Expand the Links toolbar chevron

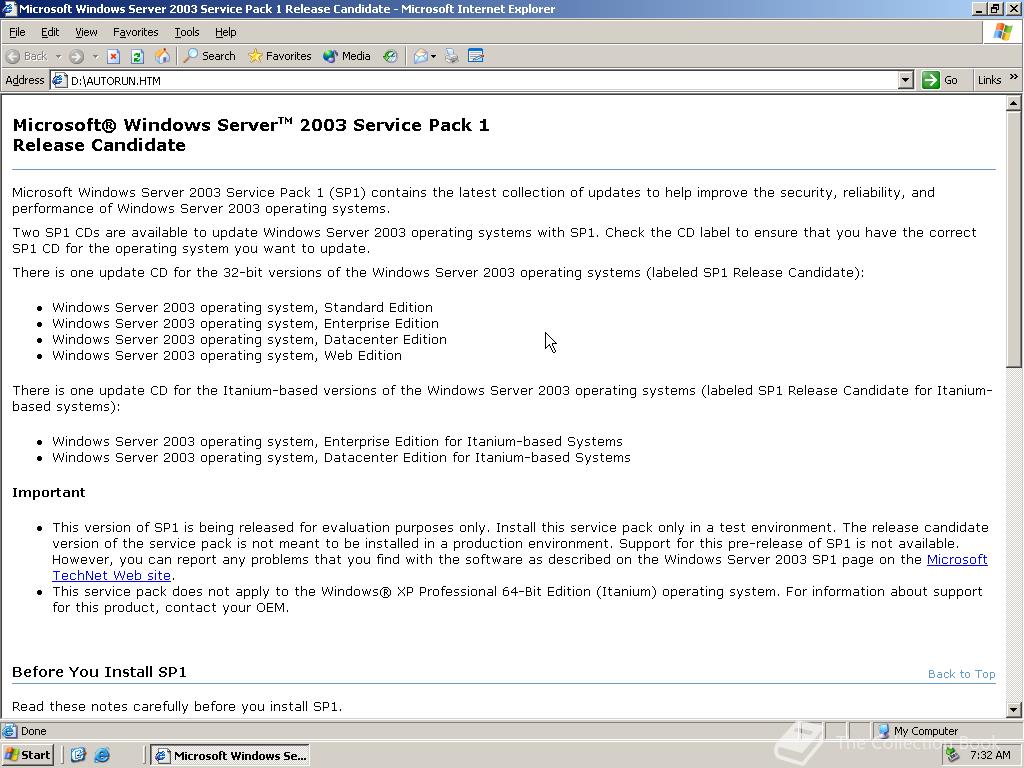tap(1014, 77)
